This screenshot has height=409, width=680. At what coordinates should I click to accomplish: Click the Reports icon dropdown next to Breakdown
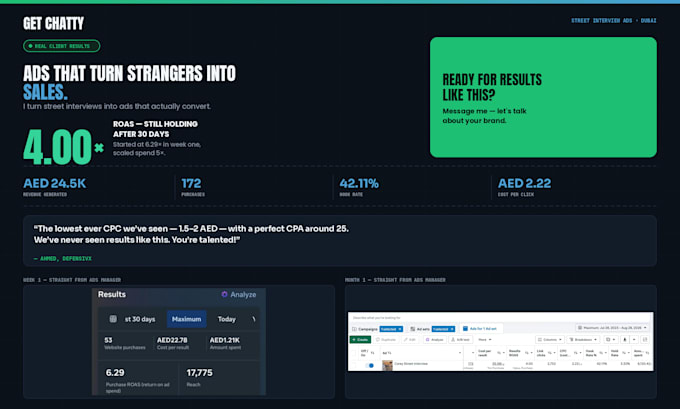pyautogui.click(x=611, y=340)
